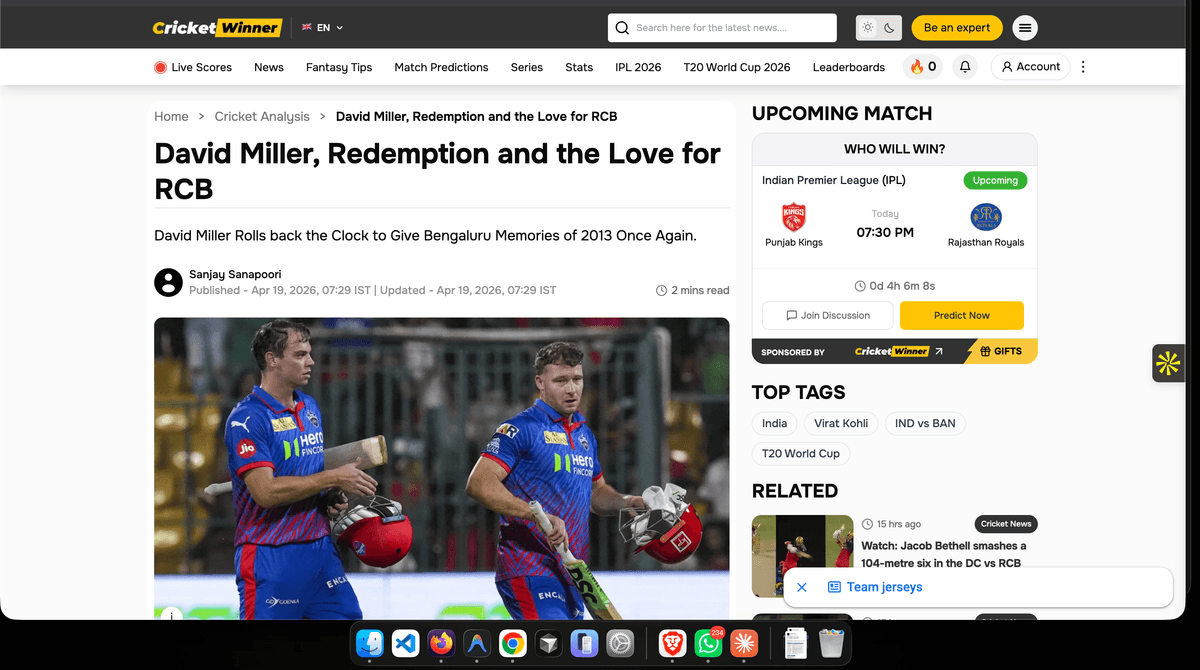Image resolution: width=1200 pixels, height=670 pixels.
Task: Select the IND vs BAN tag
Action: click(925, 423)
